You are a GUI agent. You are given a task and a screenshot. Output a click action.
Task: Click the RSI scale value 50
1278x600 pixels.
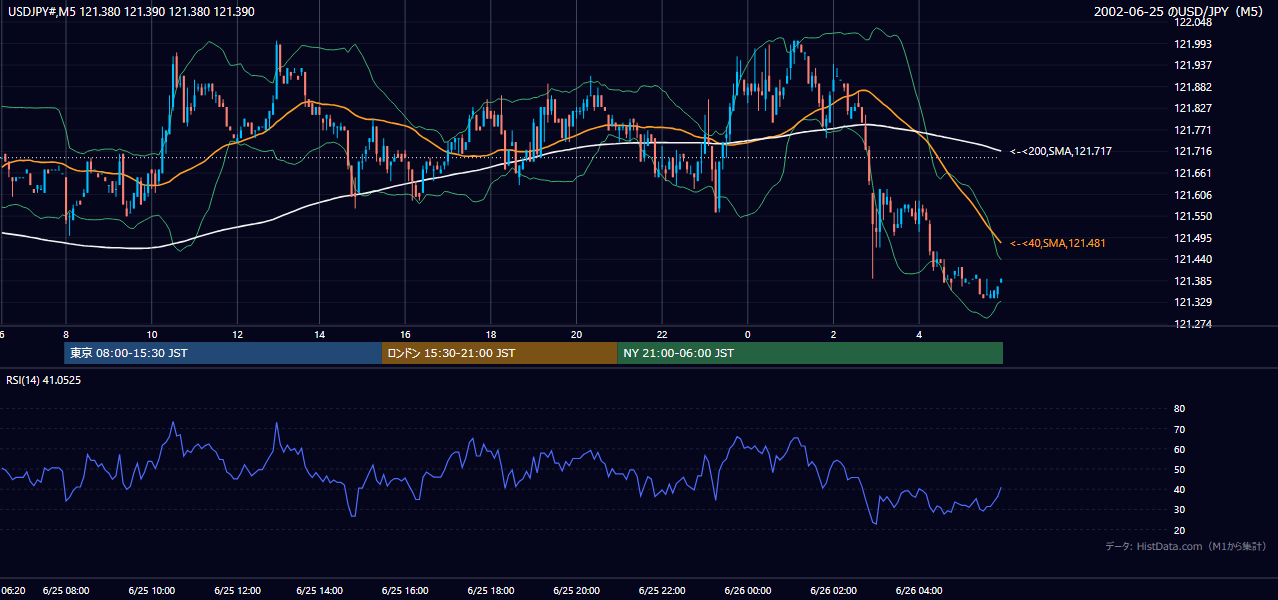pos(1180,469)
